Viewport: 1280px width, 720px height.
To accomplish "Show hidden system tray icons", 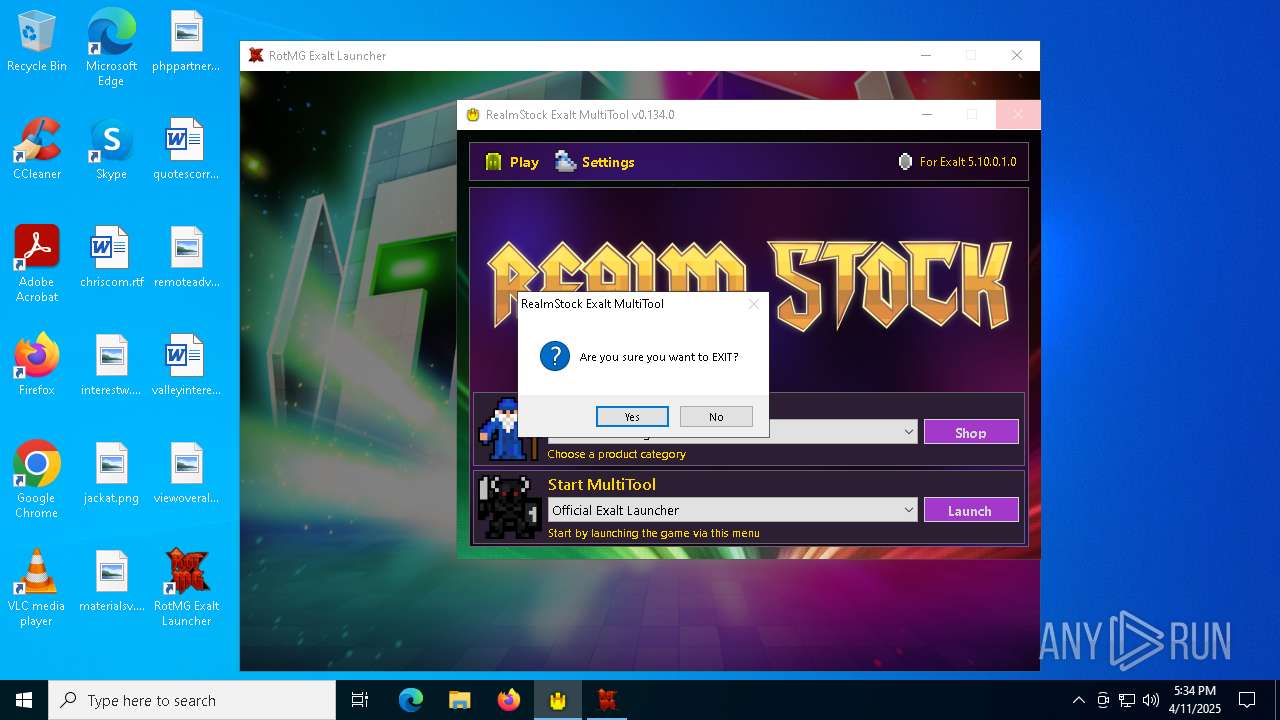I will 1078,700.
